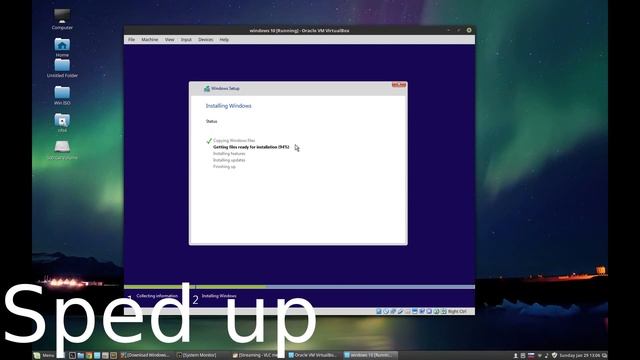Open the Menu button on the taskbar
The image size is (640, 360).
[44, 356]
